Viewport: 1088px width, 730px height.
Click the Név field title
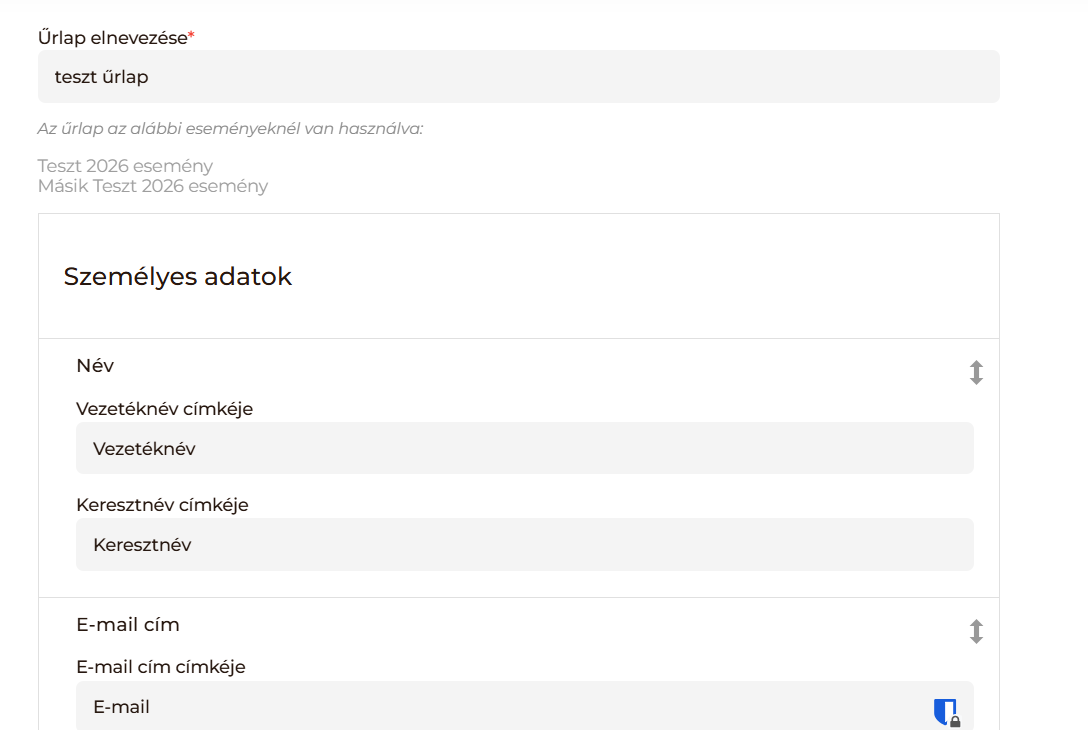pos(95,366)
